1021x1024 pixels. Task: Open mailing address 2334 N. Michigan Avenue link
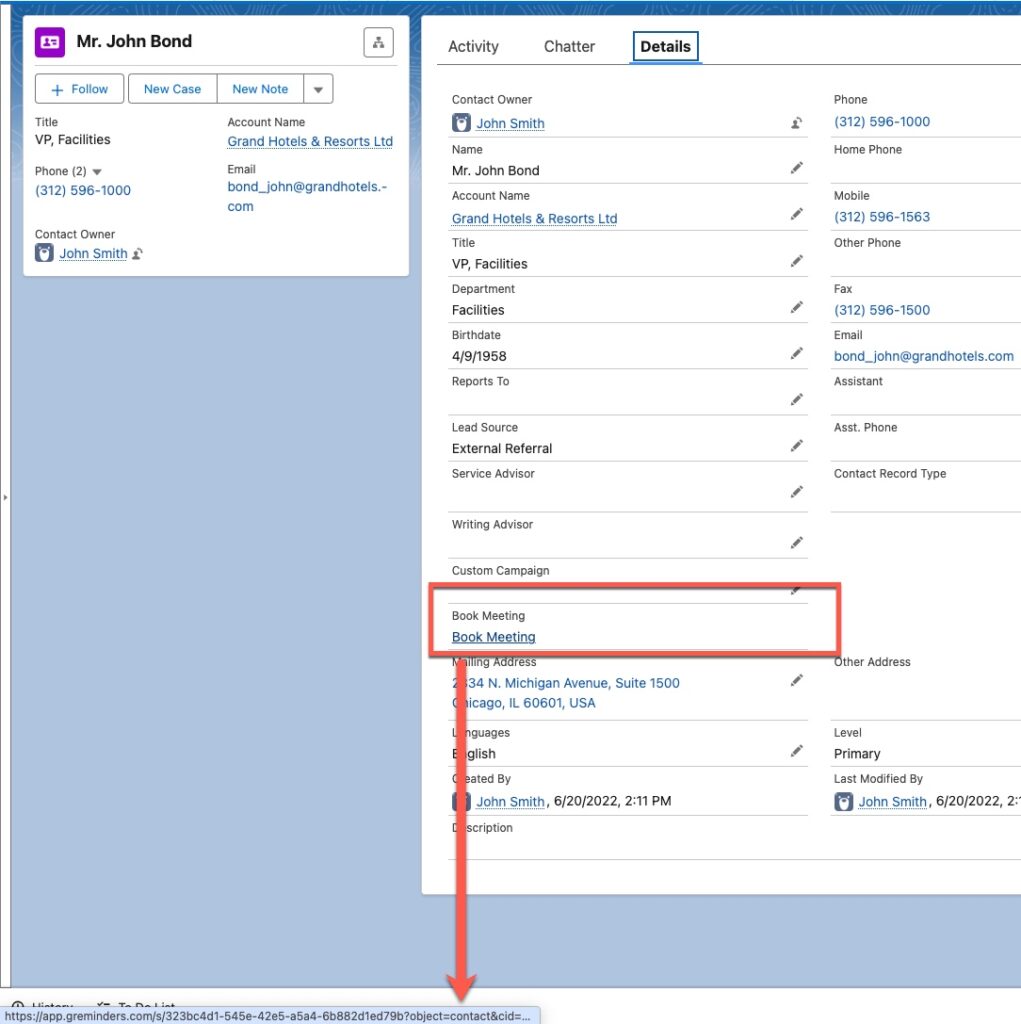click(x=565, y=693)
